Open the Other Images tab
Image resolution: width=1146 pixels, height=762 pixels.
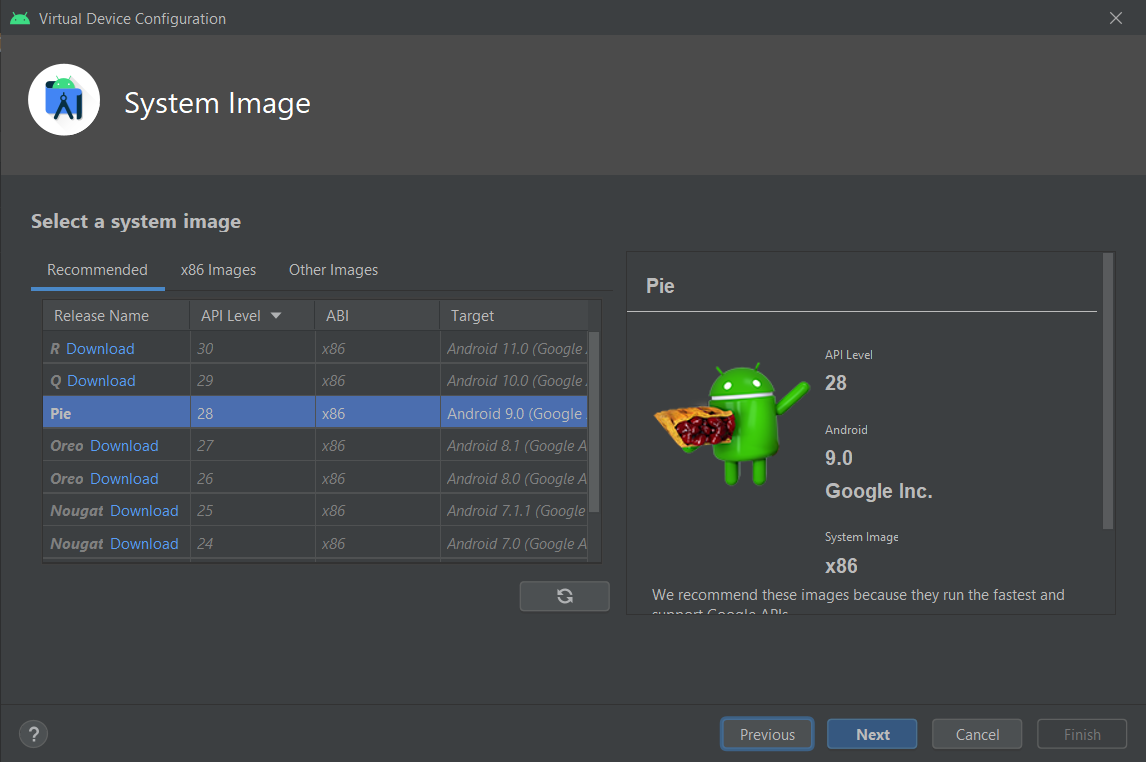(333, 270)
